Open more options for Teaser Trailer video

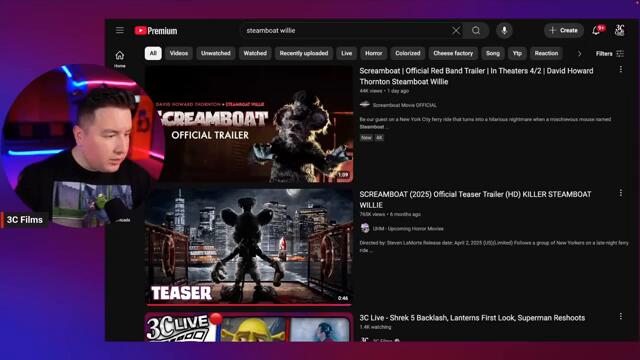click(x=621, y=193)
